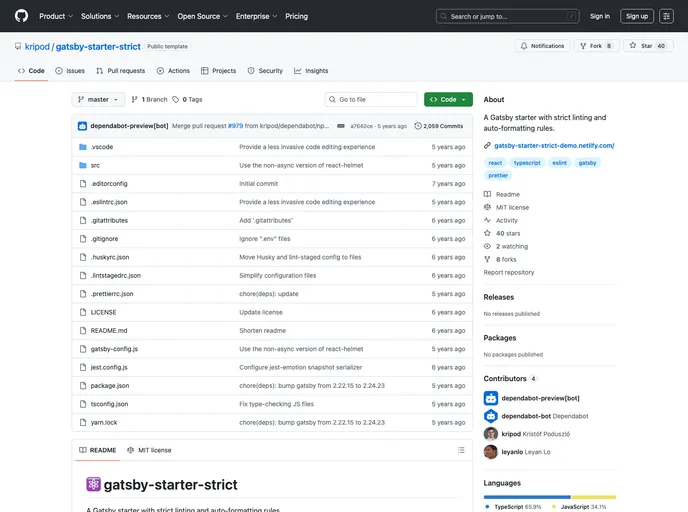The width and height of the screenshot is (688, 512).
Task: Open the README outline icon
Action: click(461, 450)
